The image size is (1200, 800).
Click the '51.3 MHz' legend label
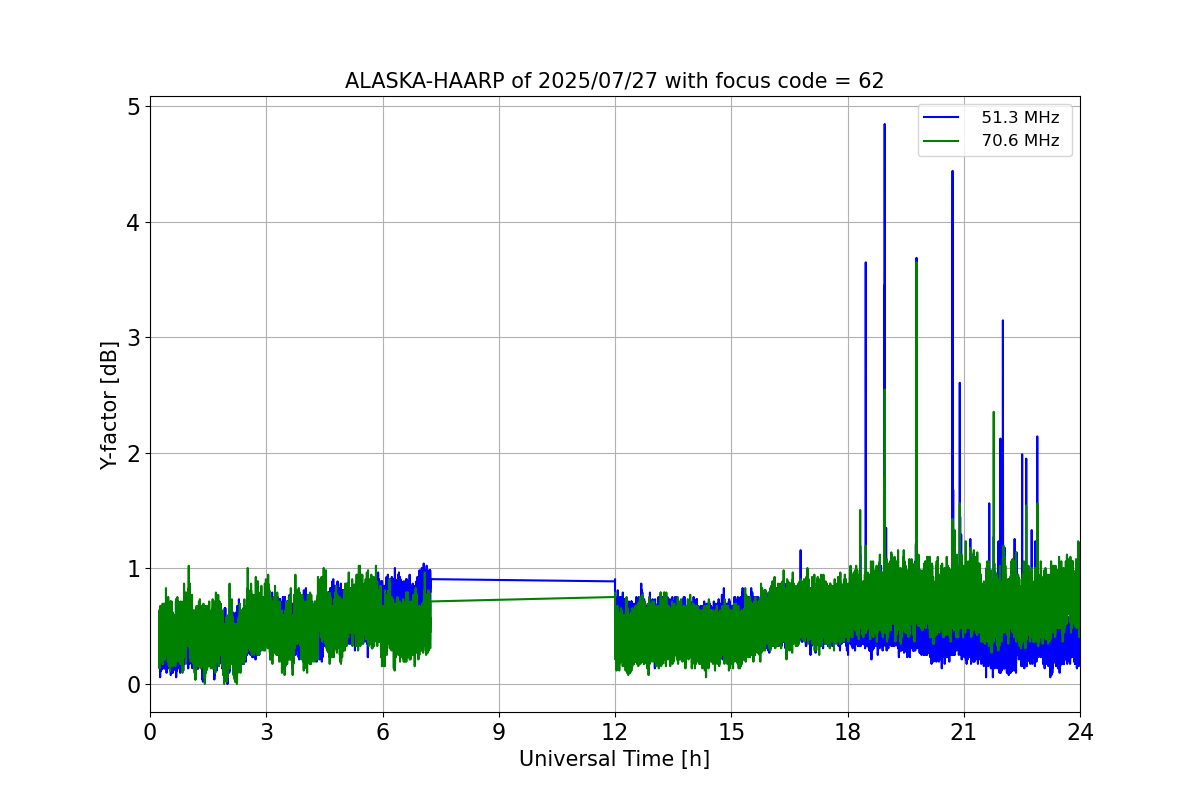1020,118
